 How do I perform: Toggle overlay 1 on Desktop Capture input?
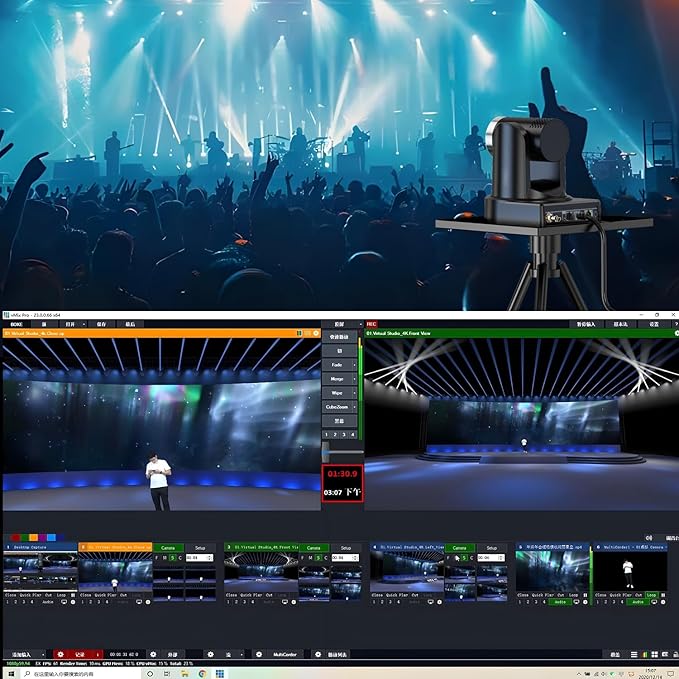[x=8, y=602]
